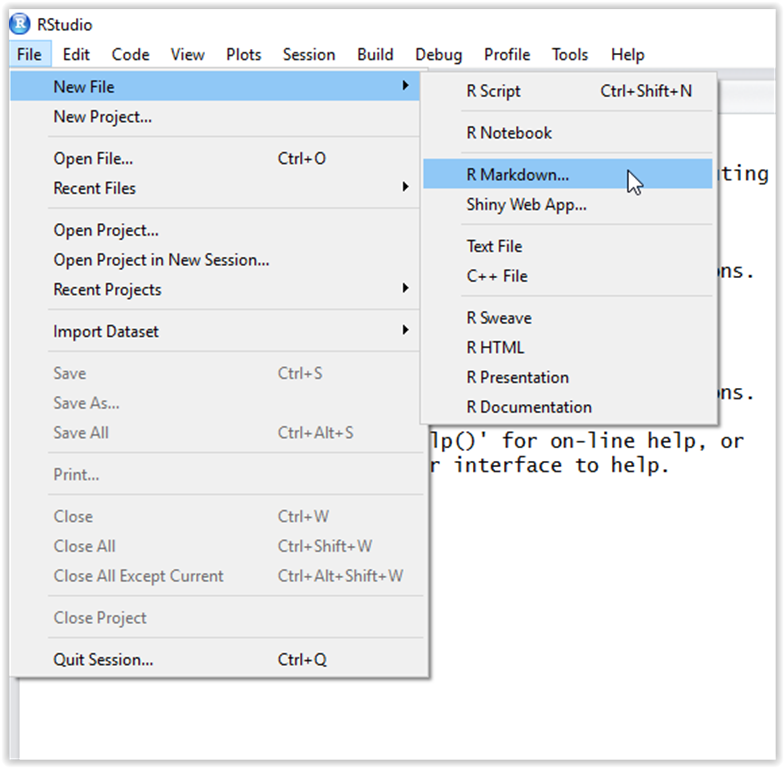This screenshot has width=784, height=768.
Task: Choose Open Project... menu entry
Action: click(x=214, y=230)
